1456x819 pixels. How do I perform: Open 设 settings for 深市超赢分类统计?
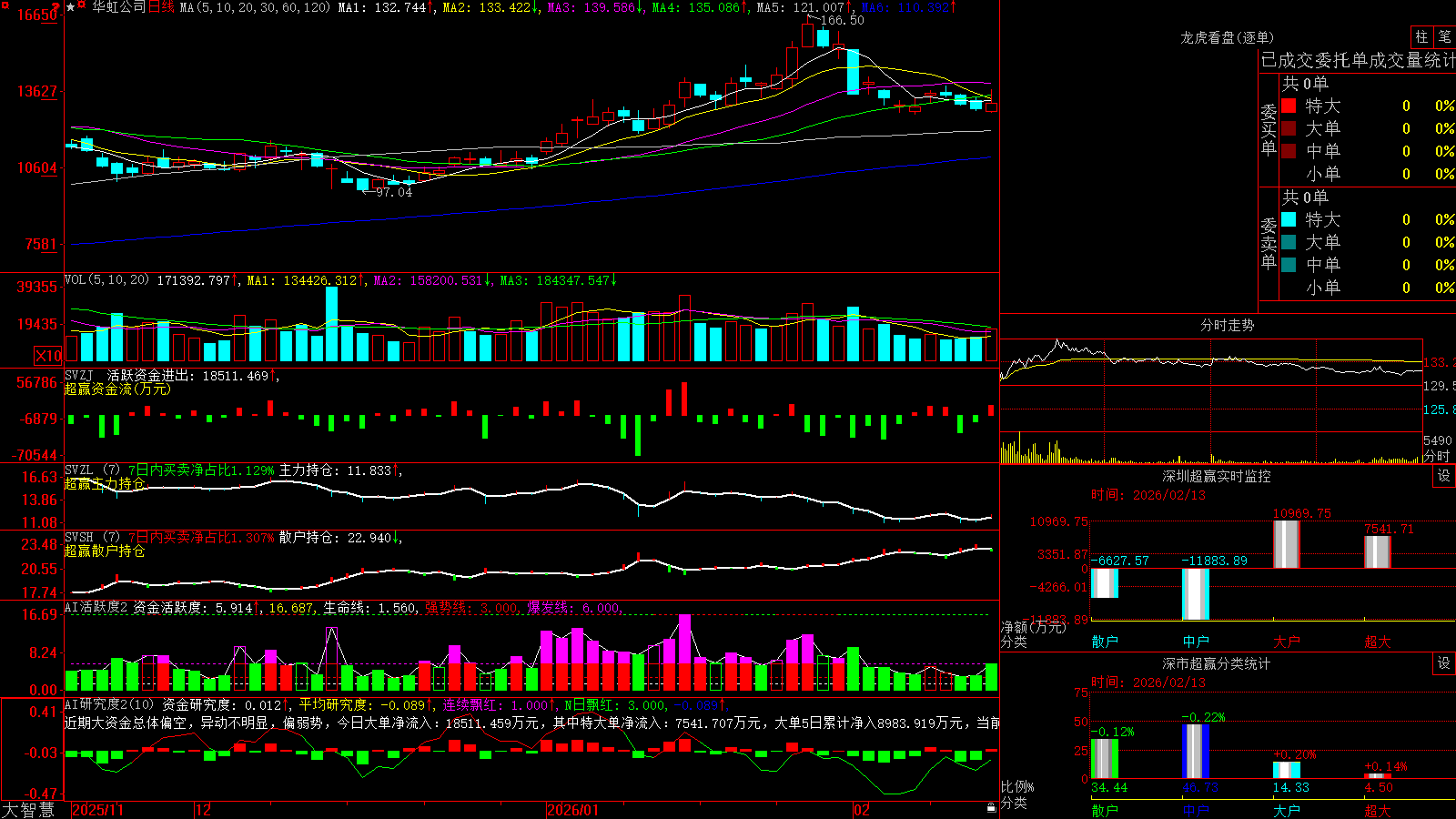[x=1444, y=663]
